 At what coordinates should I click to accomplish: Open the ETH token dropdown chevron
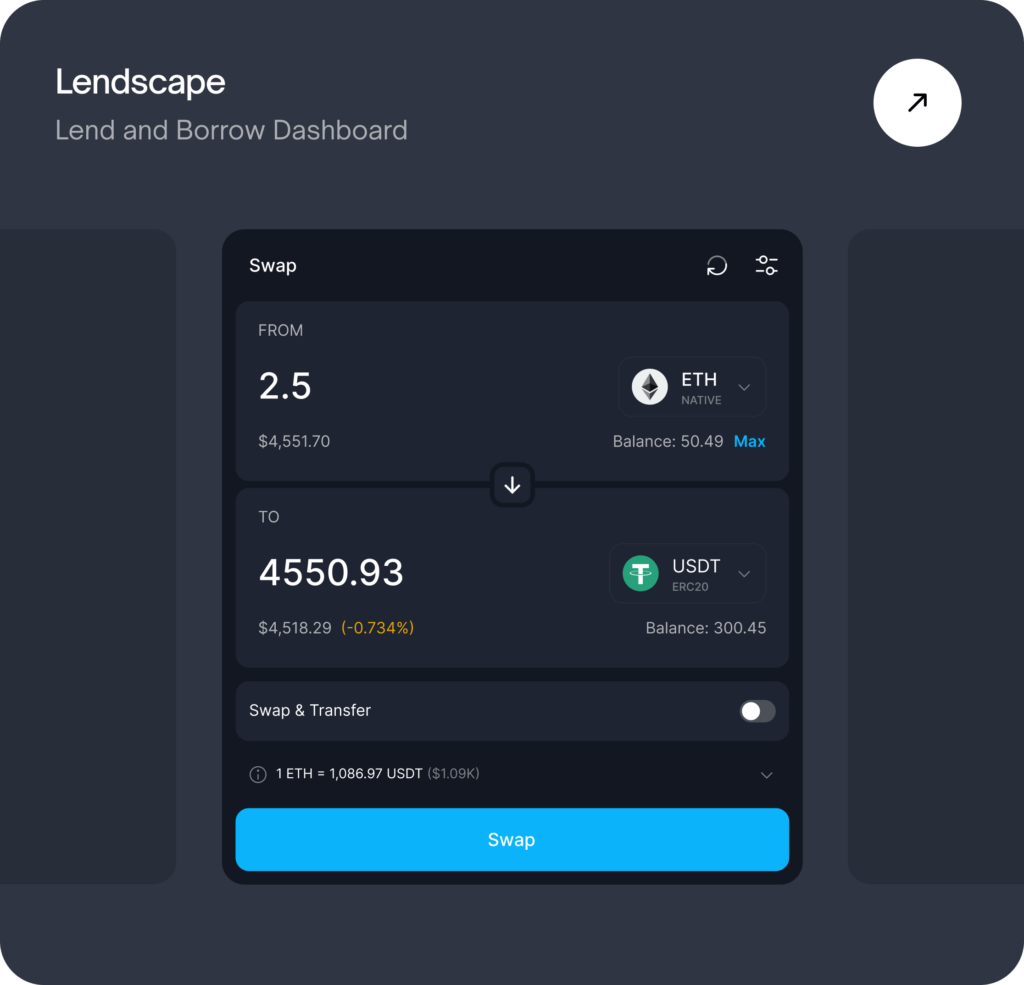tap(744, 387)
